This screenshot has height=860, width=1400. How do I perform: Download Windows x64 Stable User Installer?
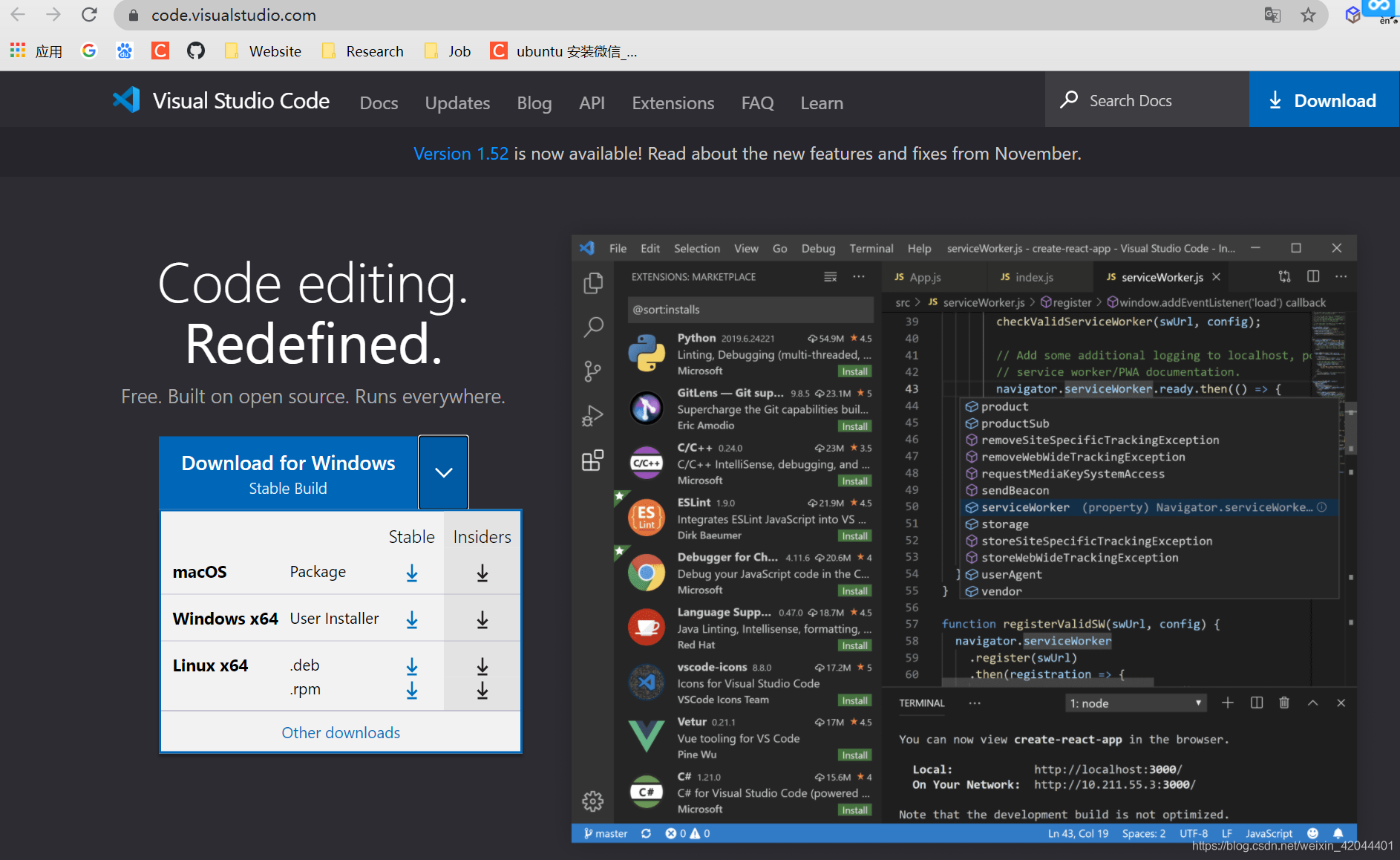412,619
